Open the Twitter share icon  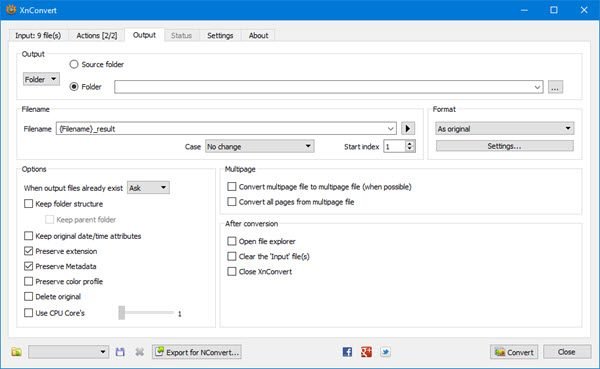click(385, 352)
